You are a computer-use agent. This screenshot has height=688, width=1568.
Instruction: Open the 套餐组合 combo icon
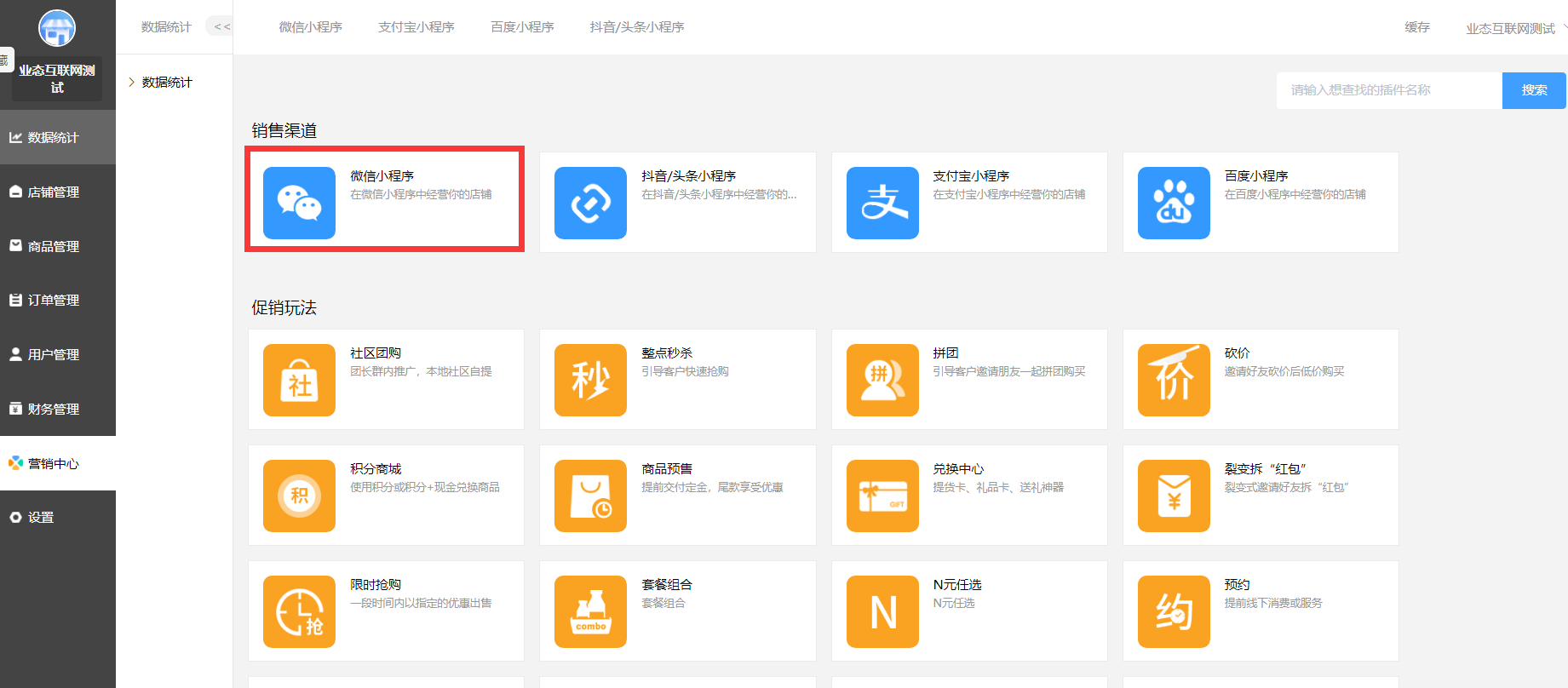click(590, 611)
